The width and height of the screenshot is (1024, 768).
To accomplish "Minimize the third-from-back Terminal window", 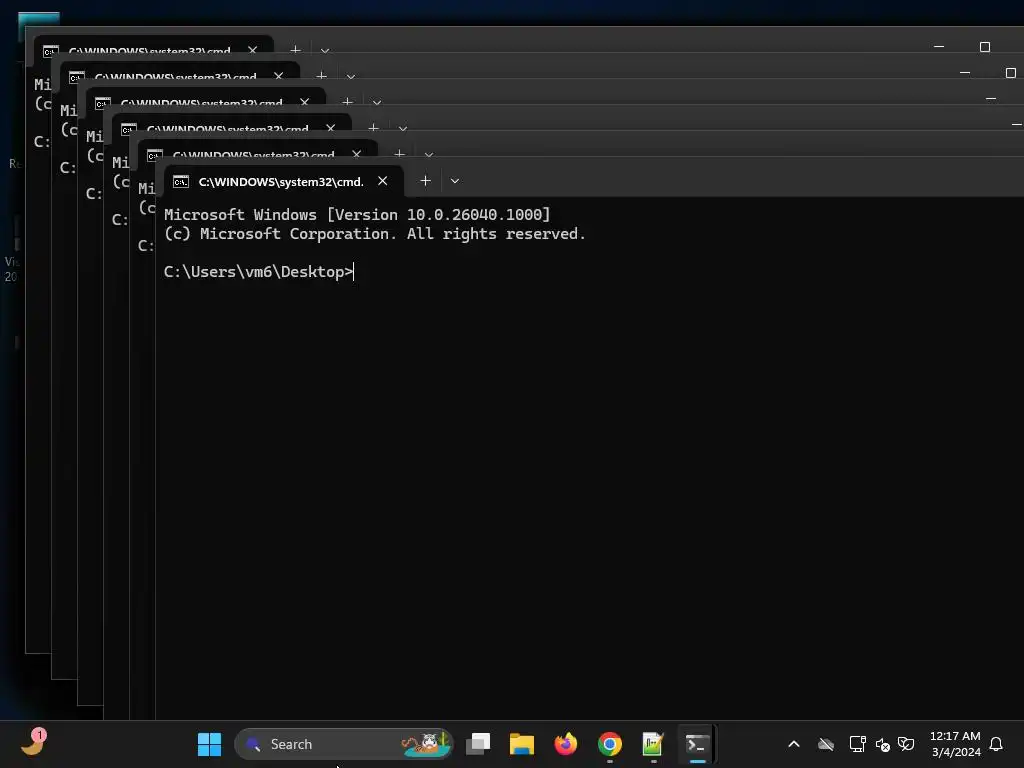I will pyautogui.click(x=991, y=99).
